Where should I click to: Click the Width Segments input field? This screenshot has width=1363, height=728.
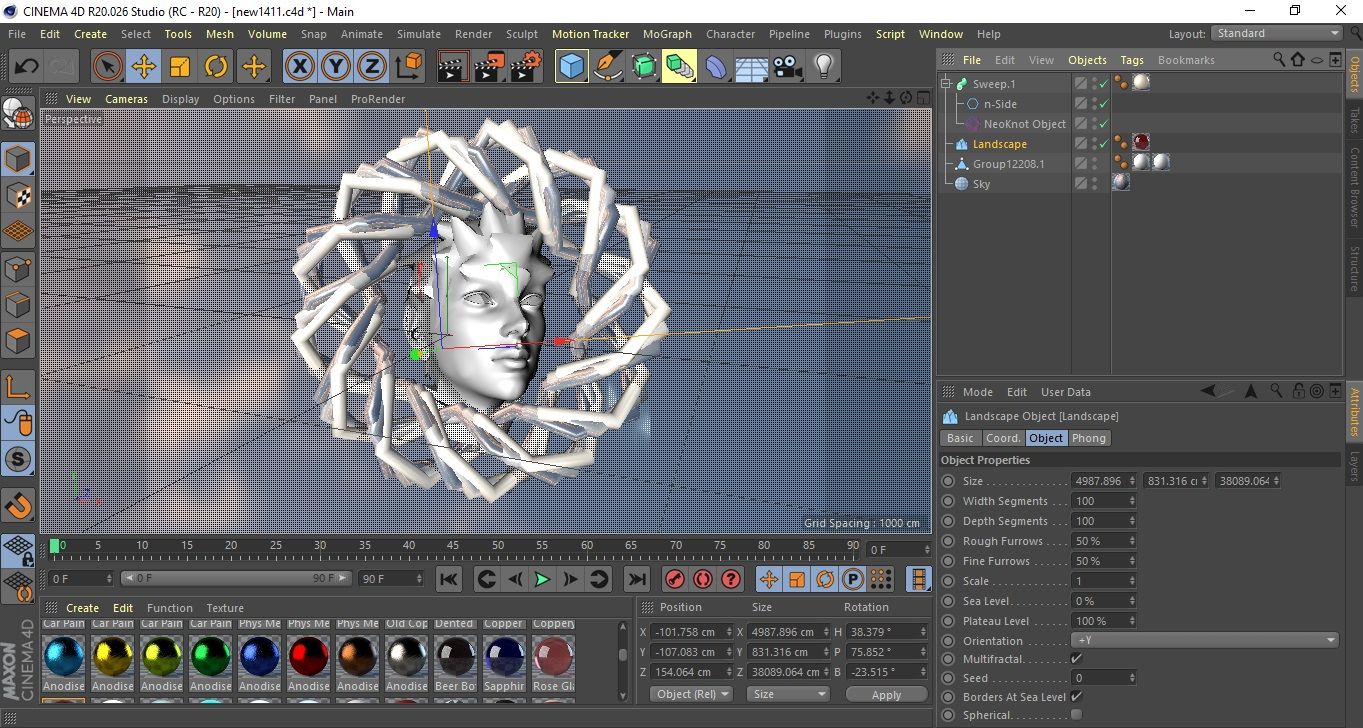click(1100, 501)
